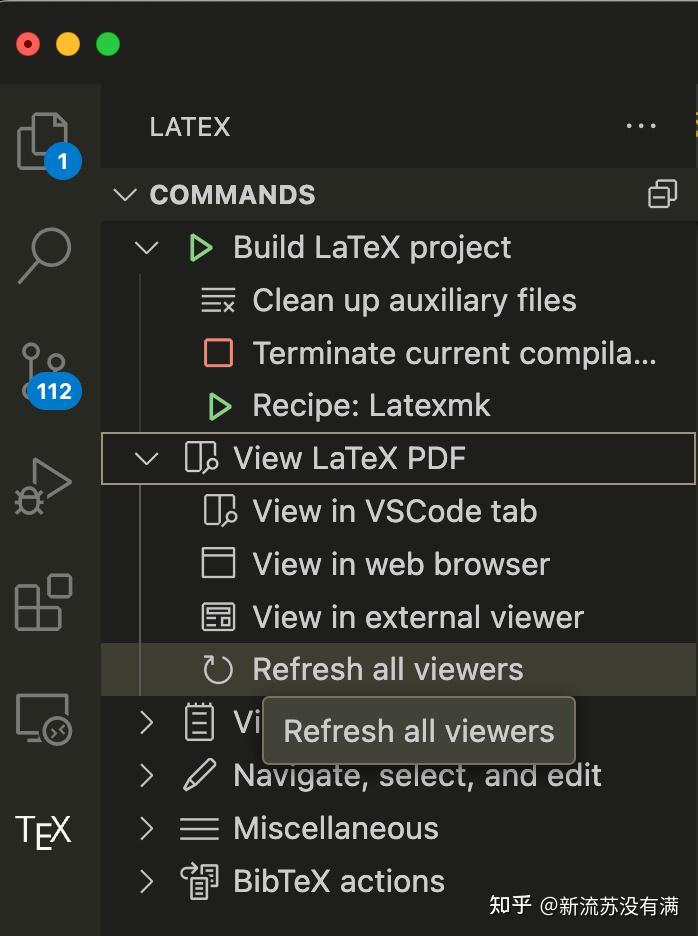698x936 pixels.
Task: Run Clean up auxiliary files
Action: 413,300
